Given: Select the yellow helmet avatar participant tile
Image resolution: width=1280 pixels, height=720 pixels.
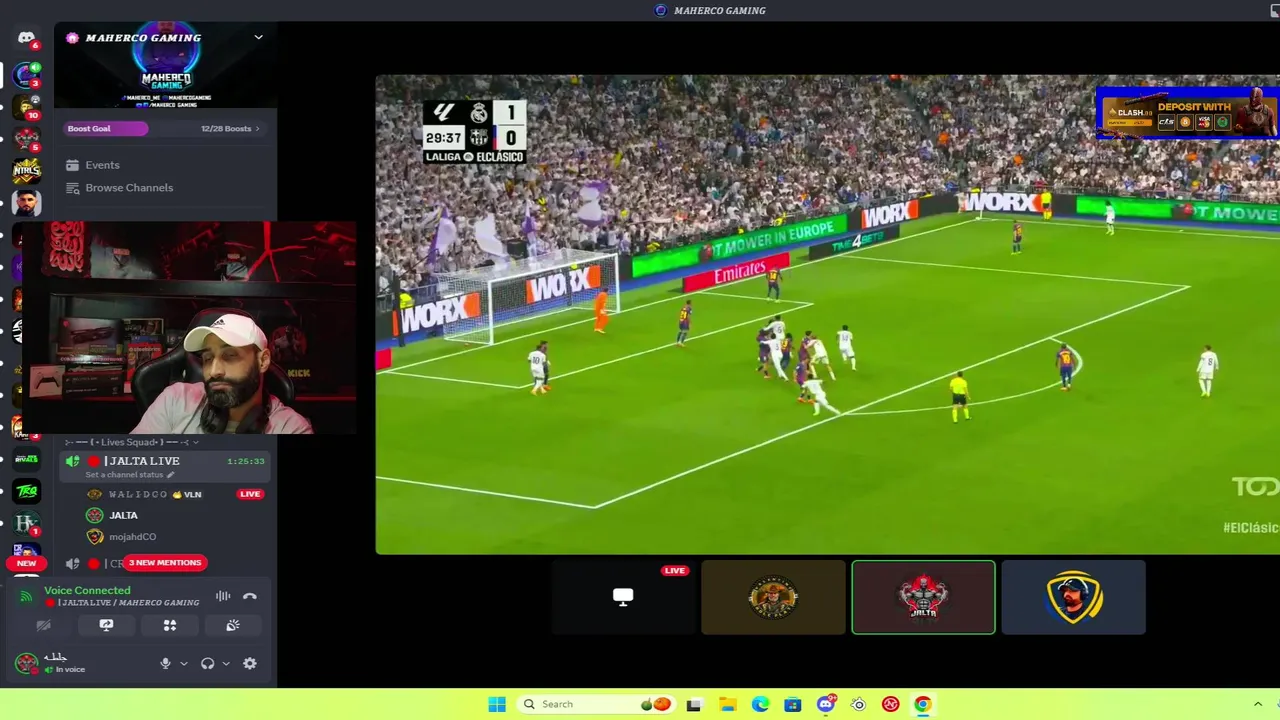Looking at the screenshot, I should (x=1073, y=597).
